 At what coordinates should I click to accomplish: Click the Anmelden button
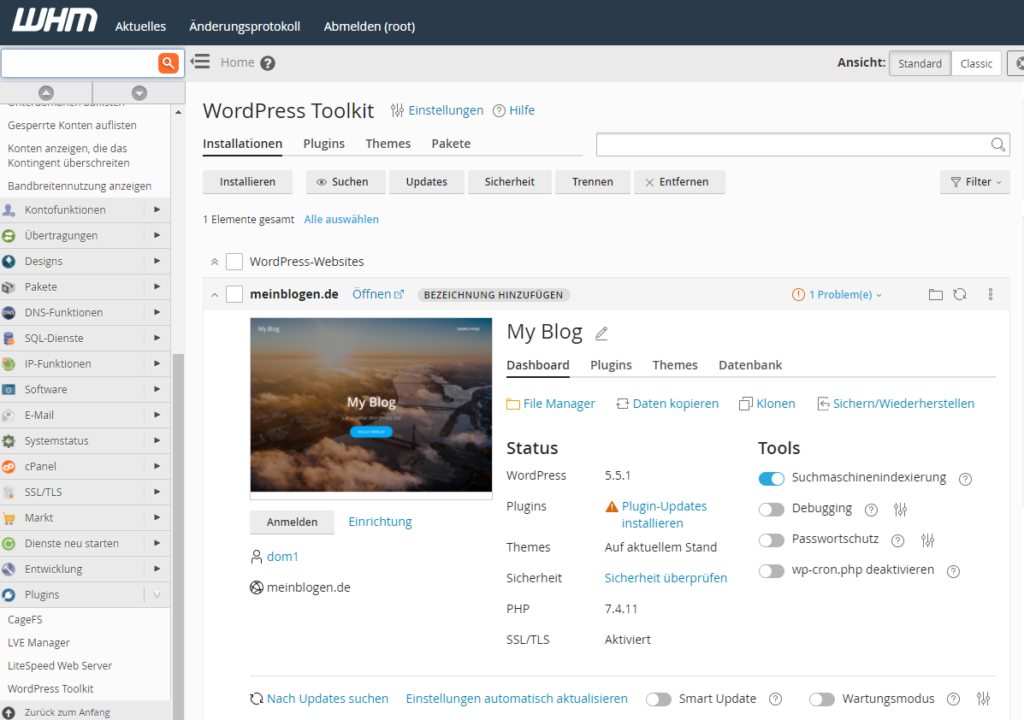pos(292,522)
